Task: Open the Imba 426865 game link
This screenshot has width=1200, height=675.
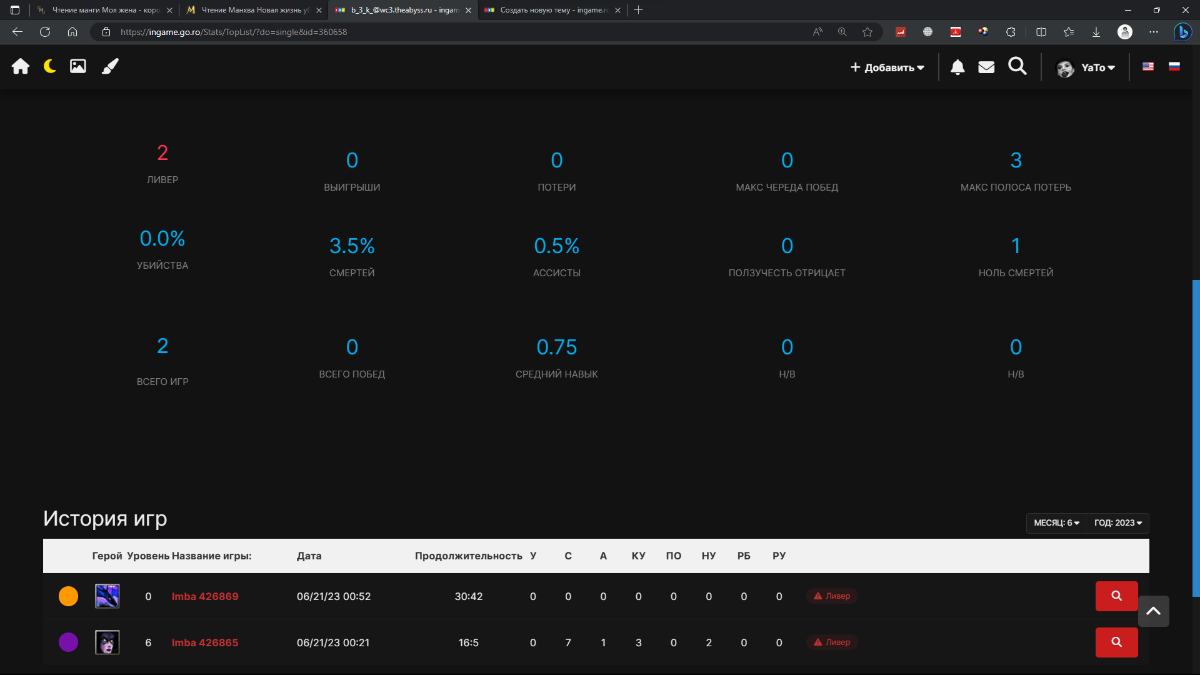Action: (205, 643)
